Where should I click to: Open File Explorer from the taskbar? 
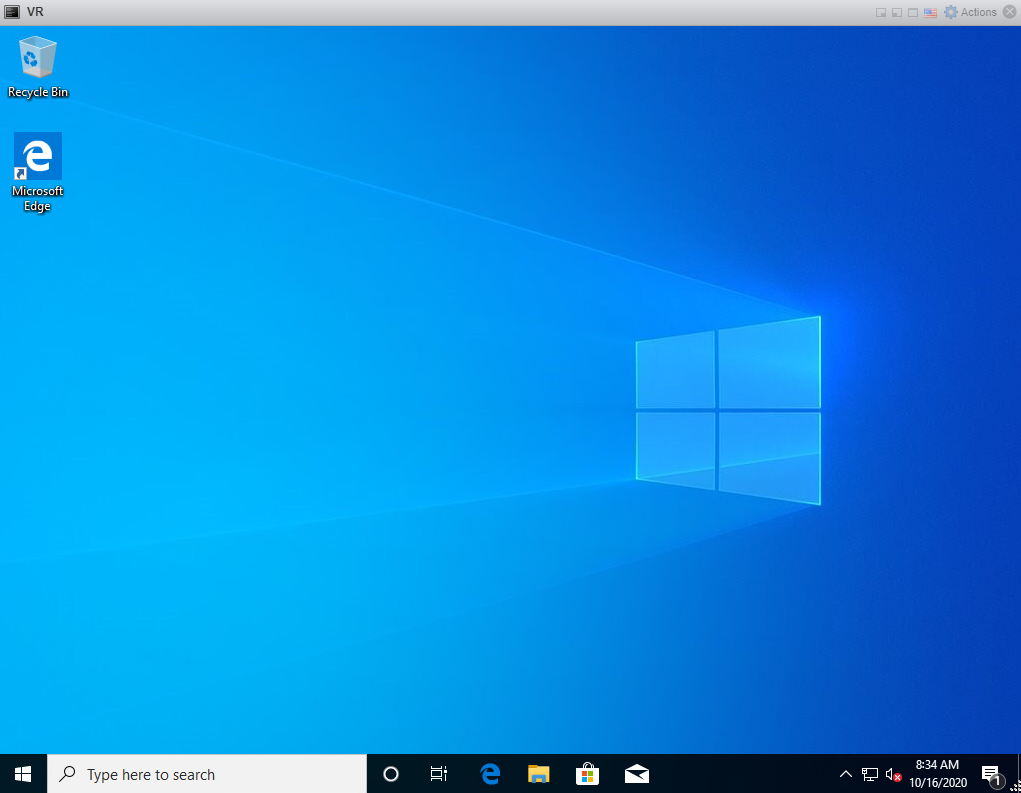tap(538, 774)
